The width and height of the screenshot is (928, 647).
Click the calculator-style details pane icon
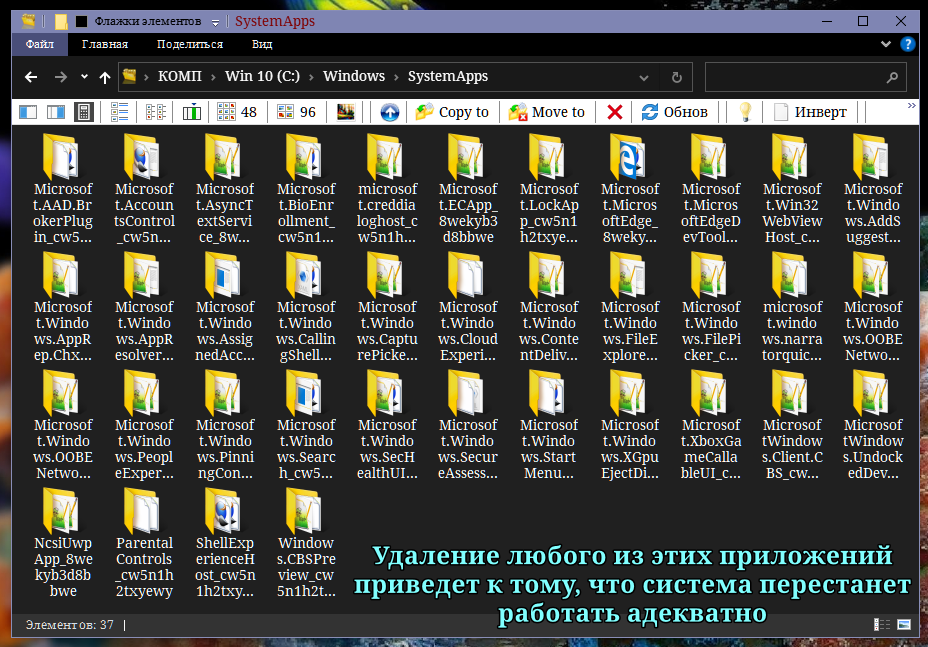click(x=83, y=112)
